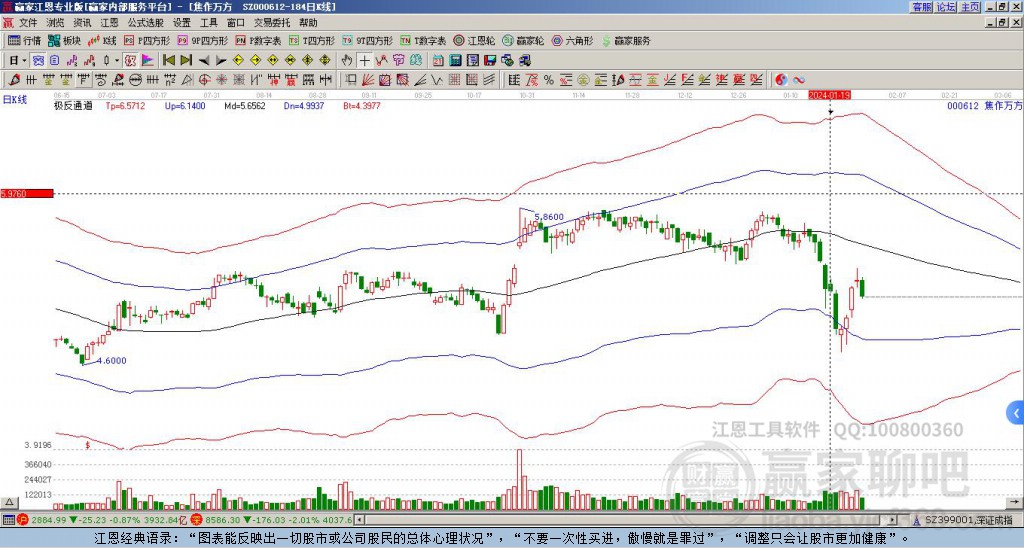Open the 交易委托 menu
The width and height of the screenshot is (1024, 548).
tap(272, 23)
